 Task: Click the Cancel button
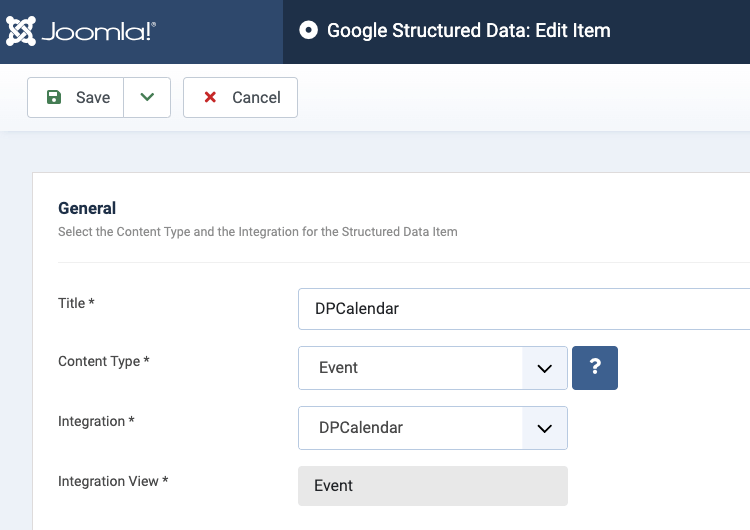pyautogui.click(x=240, y=98)
